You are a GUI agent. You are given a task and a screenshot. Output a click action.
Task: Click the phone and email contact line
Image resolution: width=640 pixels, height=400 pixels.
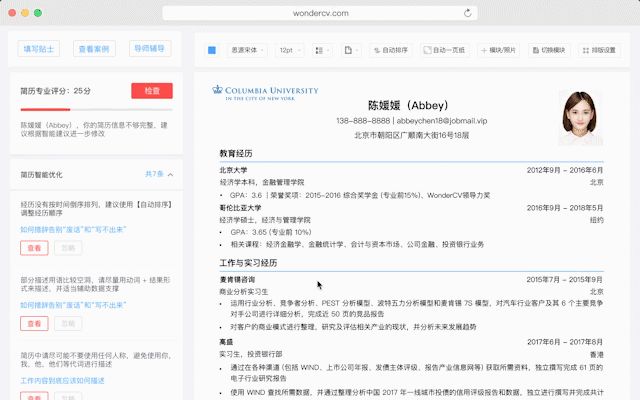point(411,121)
